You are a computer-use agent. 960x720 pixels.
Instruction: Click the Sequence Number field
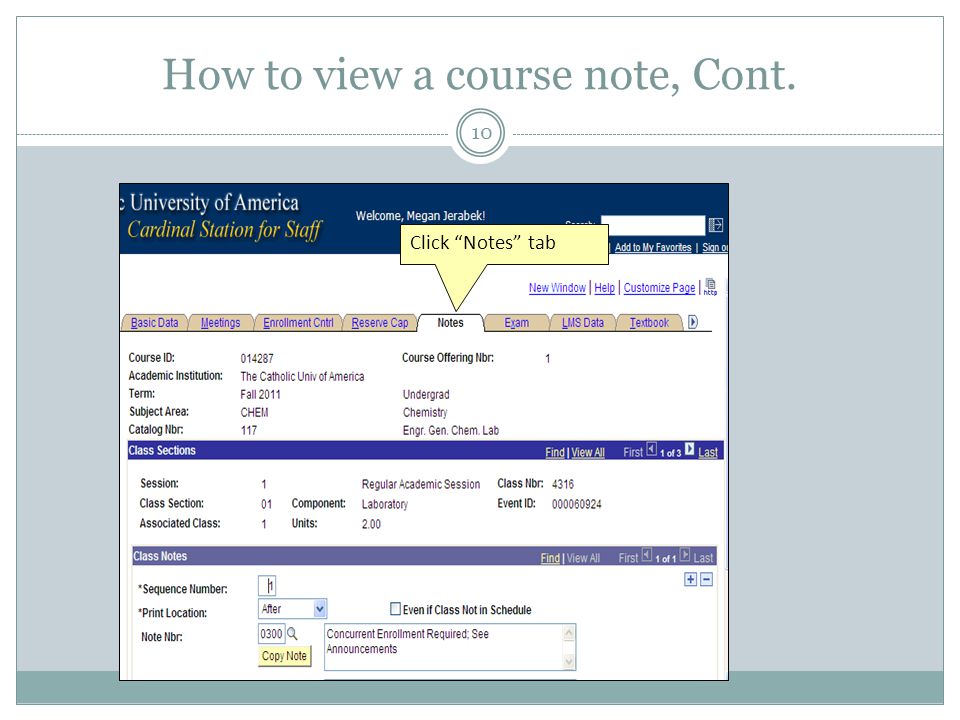click(268, 586)
